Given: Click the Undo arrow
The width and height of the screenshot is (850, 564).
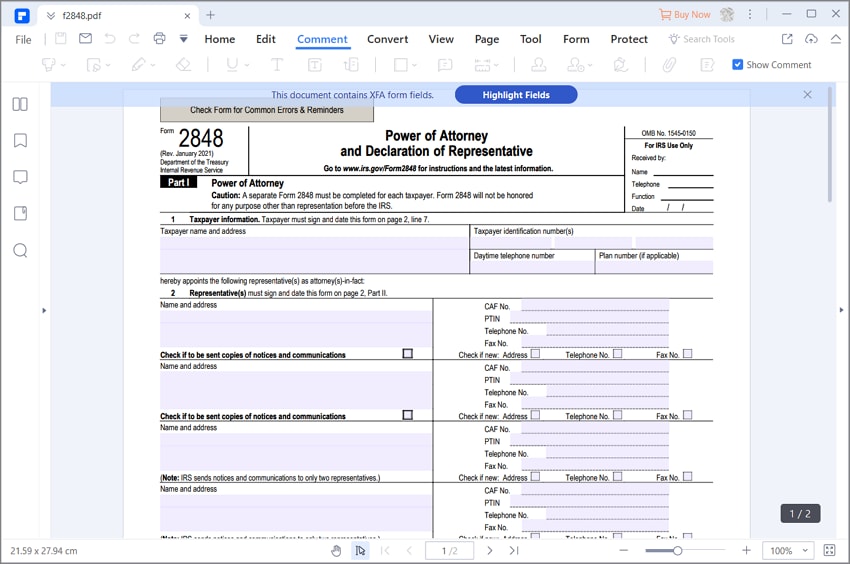Looking at the screenshot, I should coord(110,39).
